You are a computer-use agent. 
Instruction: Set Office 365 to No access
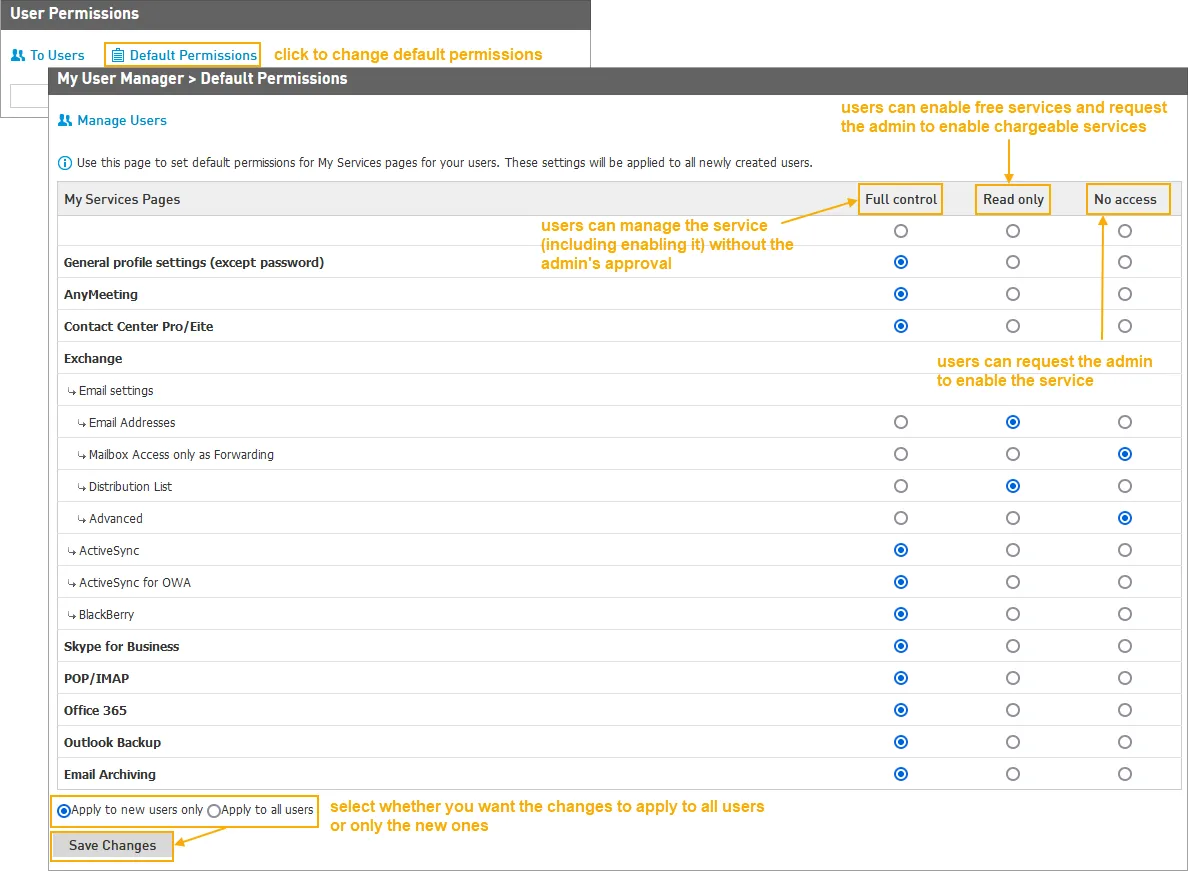[1124, 710]
